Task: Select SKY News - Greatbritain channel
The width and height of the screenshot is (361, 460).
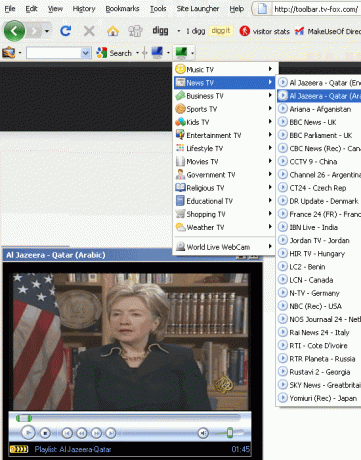Action: (x=319, y=385)
